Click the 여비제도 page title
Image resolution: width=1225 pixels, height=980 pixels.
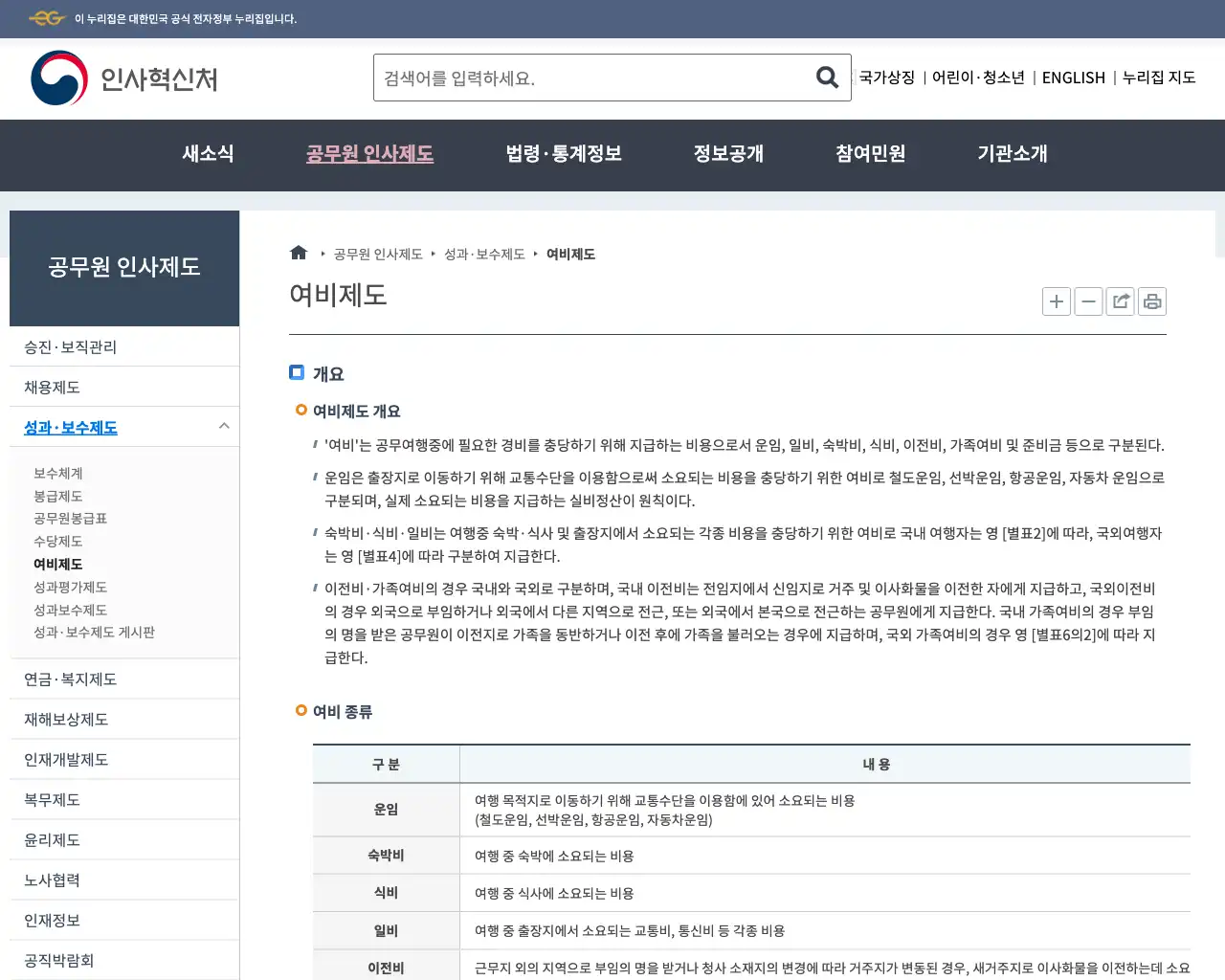click(338, 295)
